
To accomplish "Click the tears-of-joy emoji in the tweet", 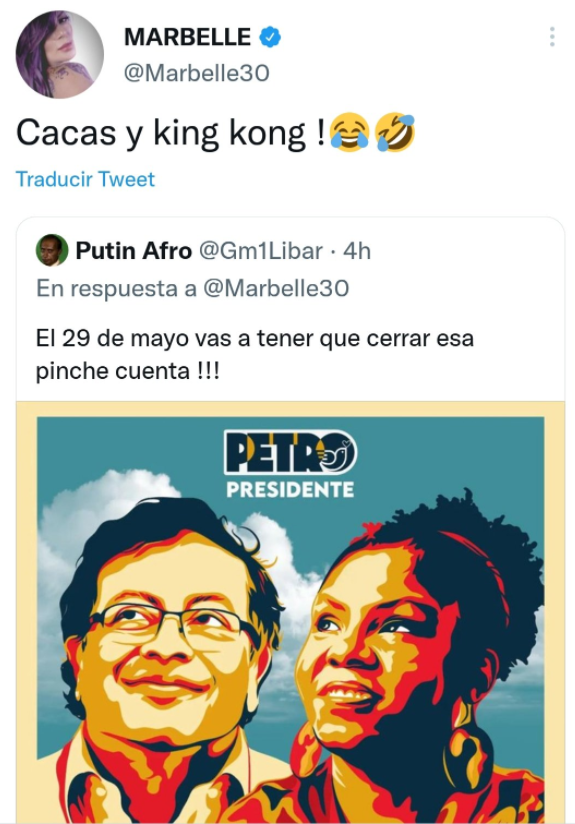I will 350,133.
